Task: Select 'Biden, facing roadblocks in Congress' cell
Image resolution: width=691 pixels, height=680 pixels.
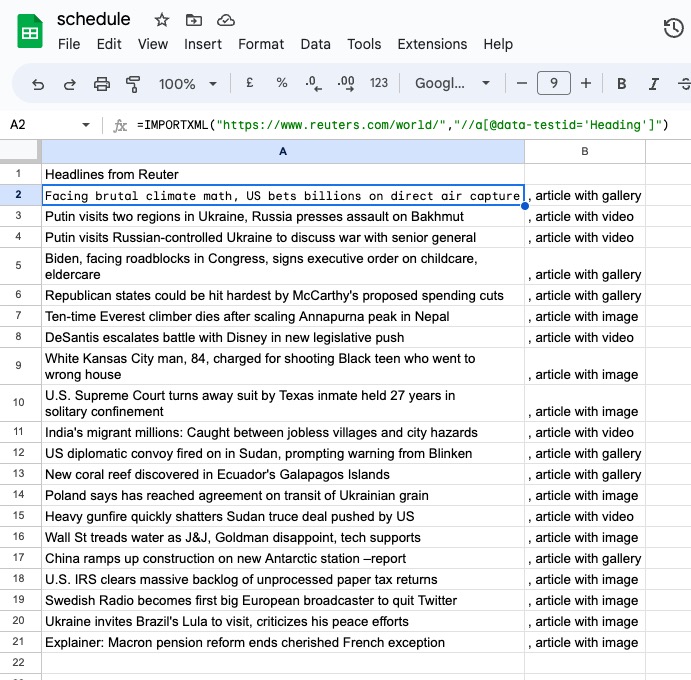Action: tap(283, 266)
